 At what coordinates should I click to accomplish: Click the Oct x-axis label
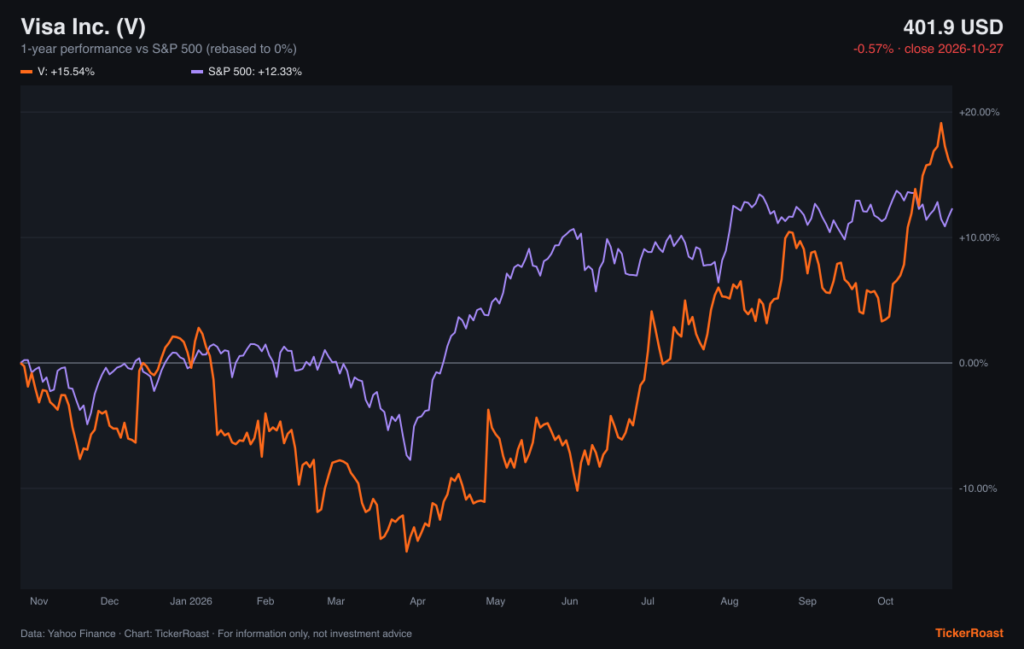(885, 601)
